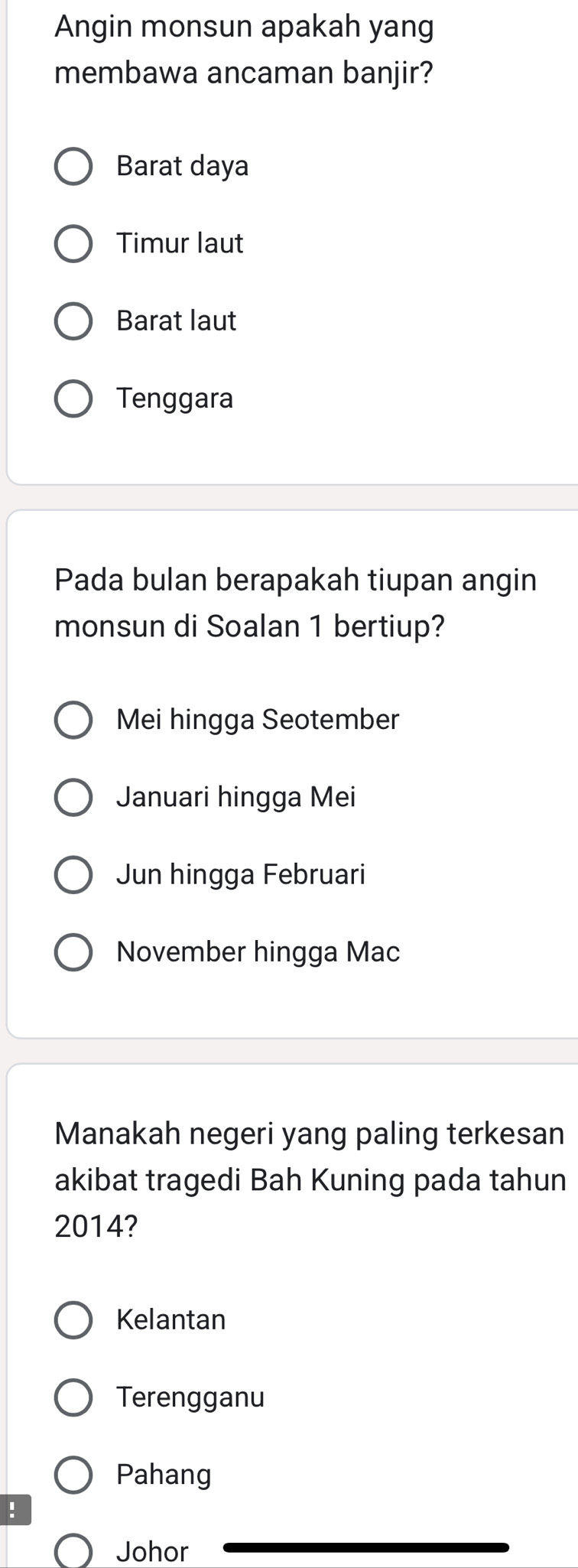This screenshot has height=1568, width=578.
Task: Click the report problem exclamation icon
Action: click(x=14, y=1511)
